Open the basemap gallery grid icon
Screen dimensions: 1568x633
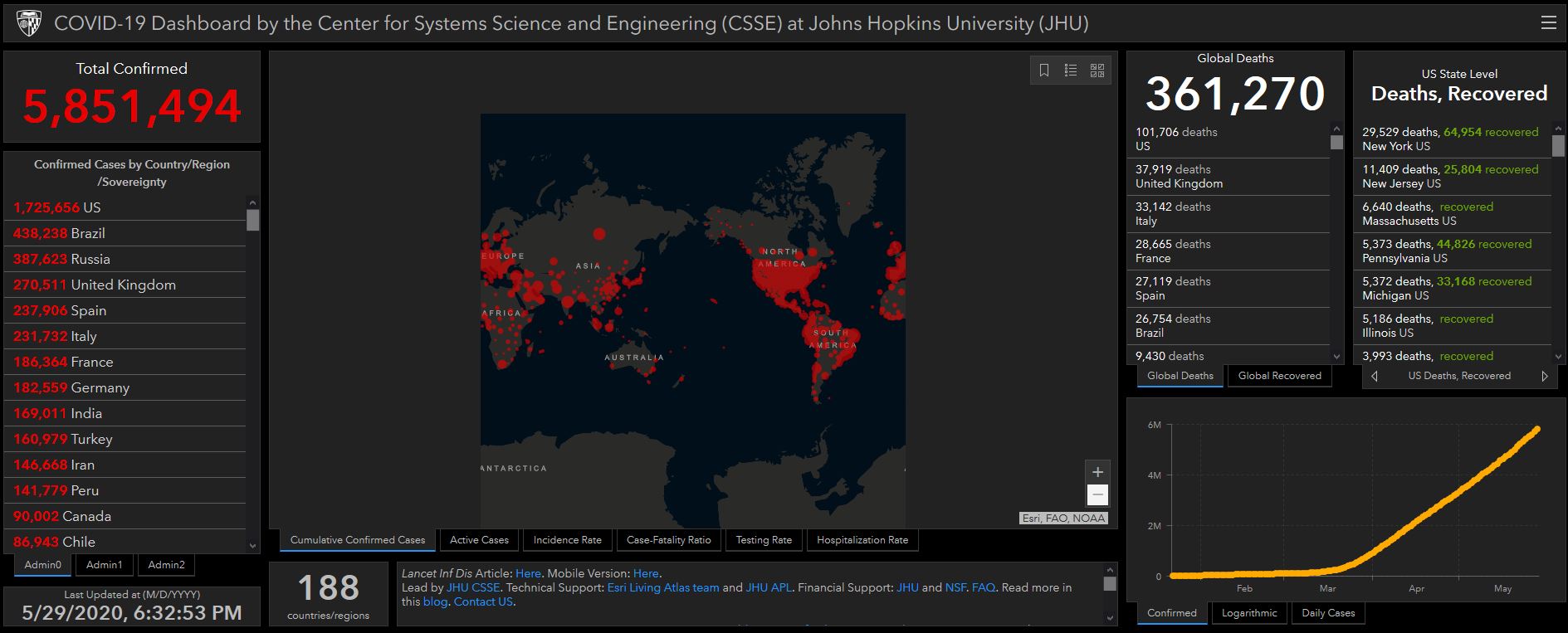[1097, 71]
